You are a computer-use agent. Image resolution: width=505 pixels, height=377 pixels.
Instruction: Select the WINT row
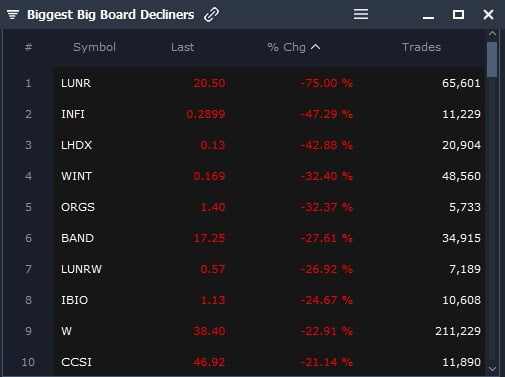tap(269, 176)
